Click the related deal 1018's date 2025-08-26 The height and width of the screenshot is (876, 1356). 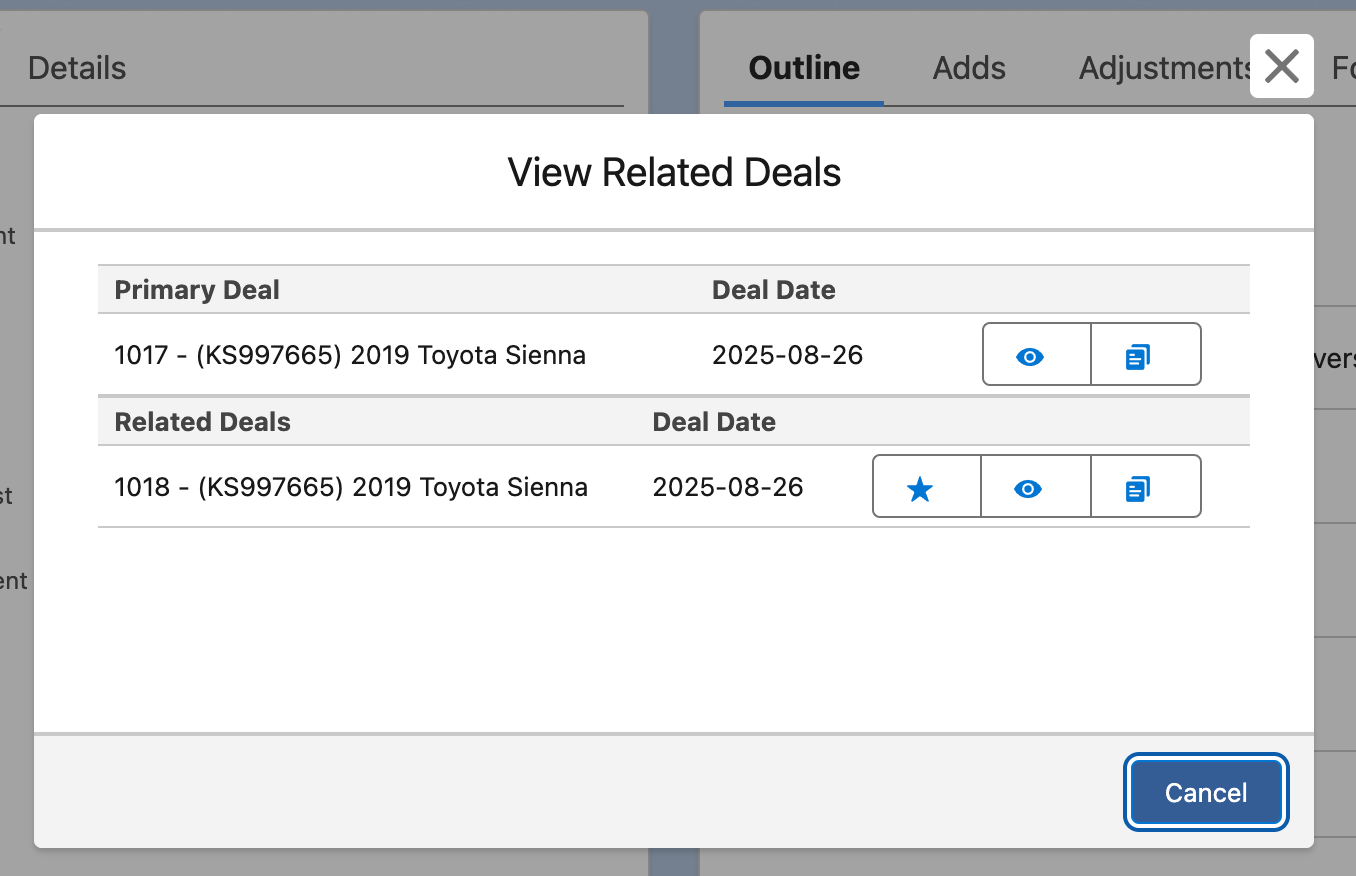tap(728, 487)
